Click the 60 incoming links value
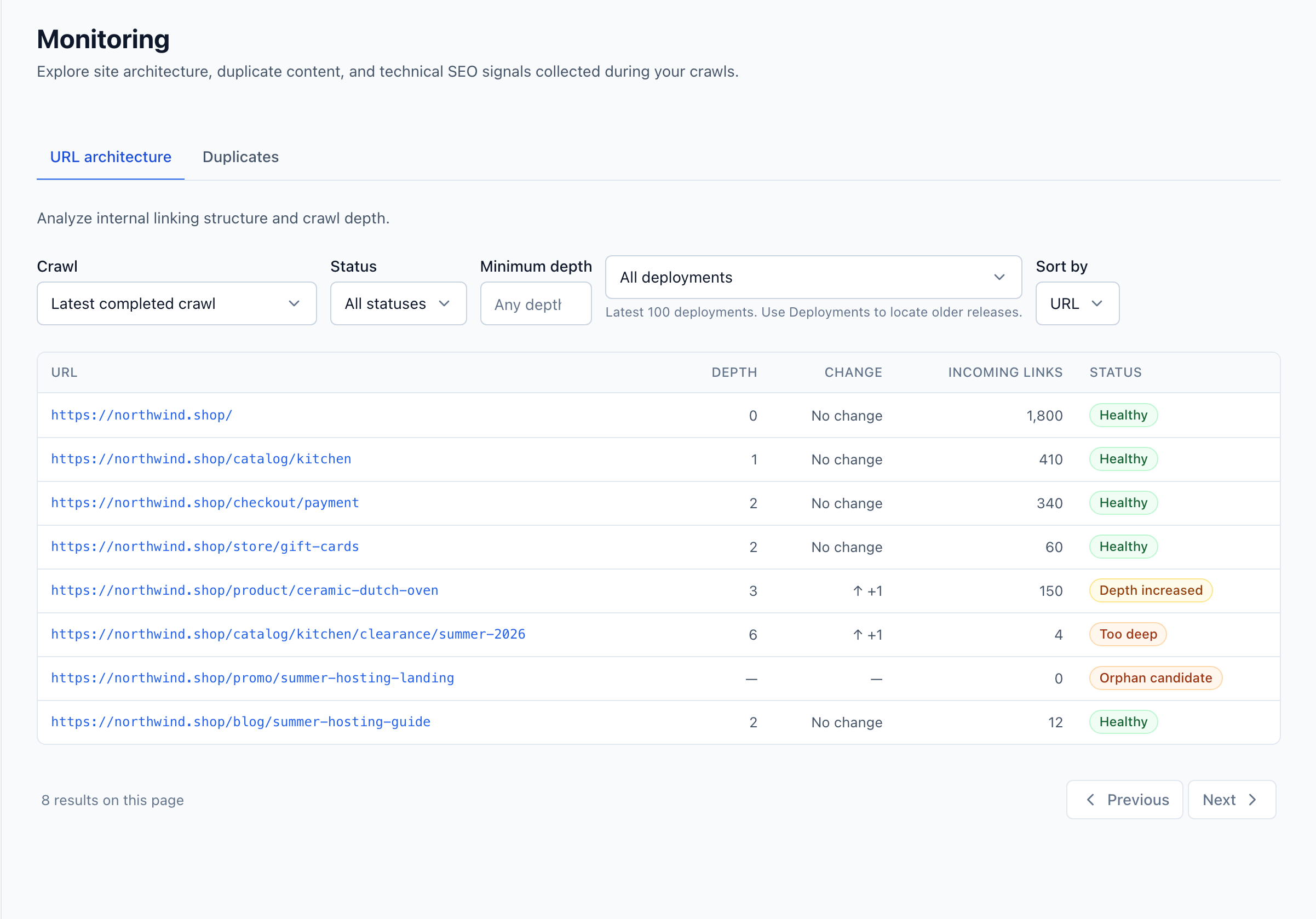This screenshot has width=1316, height=919. pos(1054,547)
